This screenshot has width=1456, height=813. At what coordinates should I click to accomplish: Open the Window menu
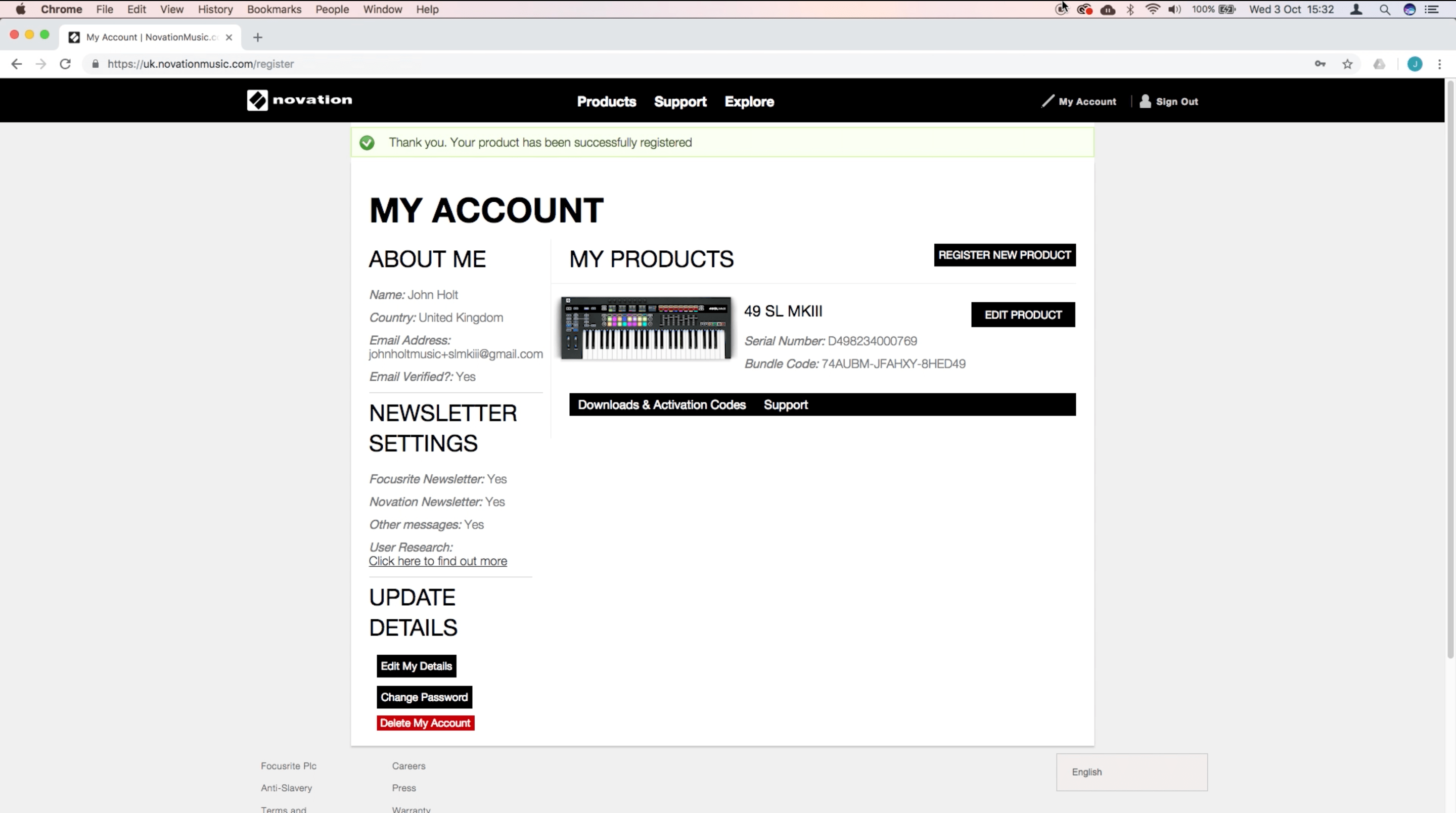[383, 9]
